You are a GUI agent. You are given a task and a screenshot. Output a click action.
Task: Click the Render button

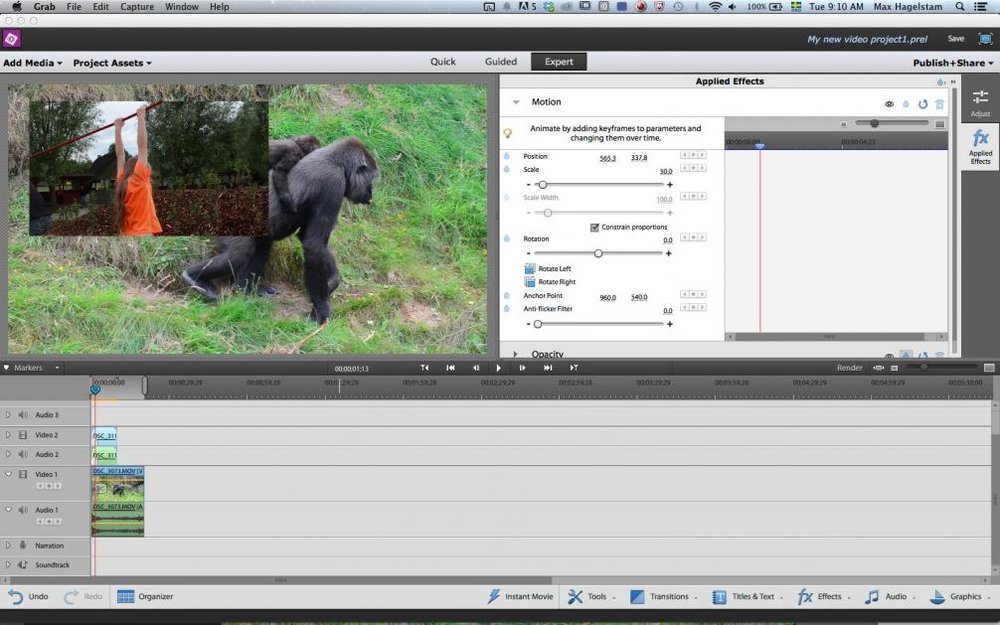point(849,368)
